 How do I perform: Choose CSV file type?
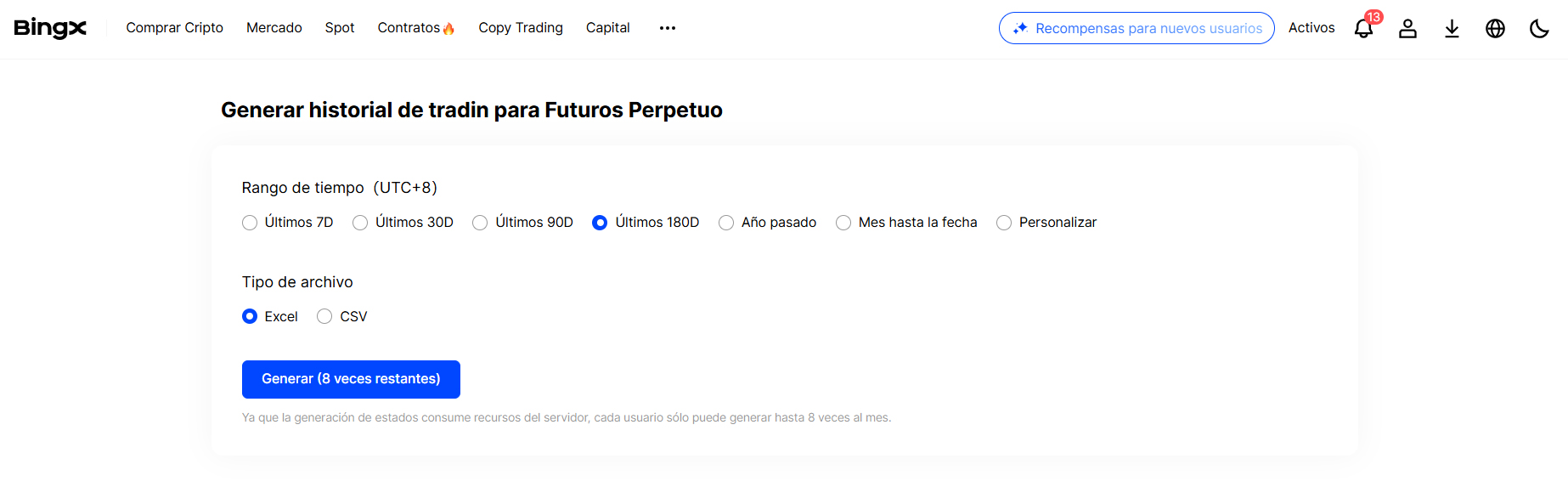coord(324,316)
